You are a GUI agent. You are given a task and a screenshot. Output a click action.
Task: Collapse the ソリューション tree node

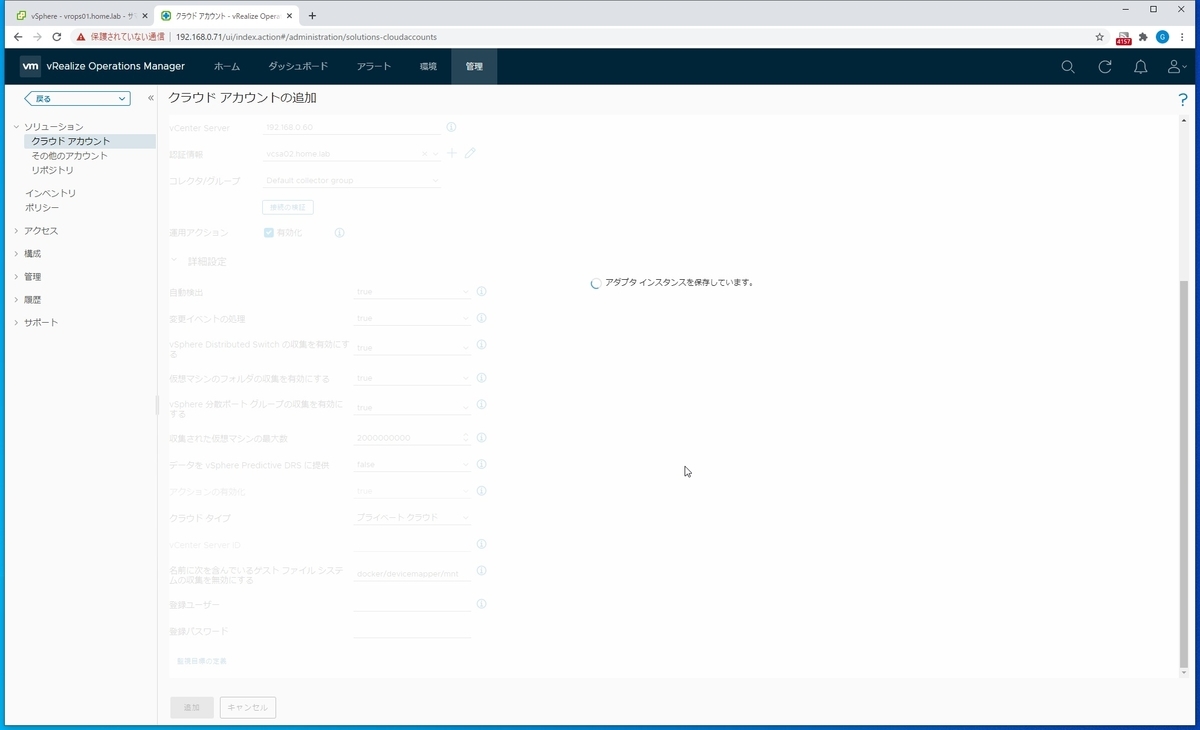point(16,127)
